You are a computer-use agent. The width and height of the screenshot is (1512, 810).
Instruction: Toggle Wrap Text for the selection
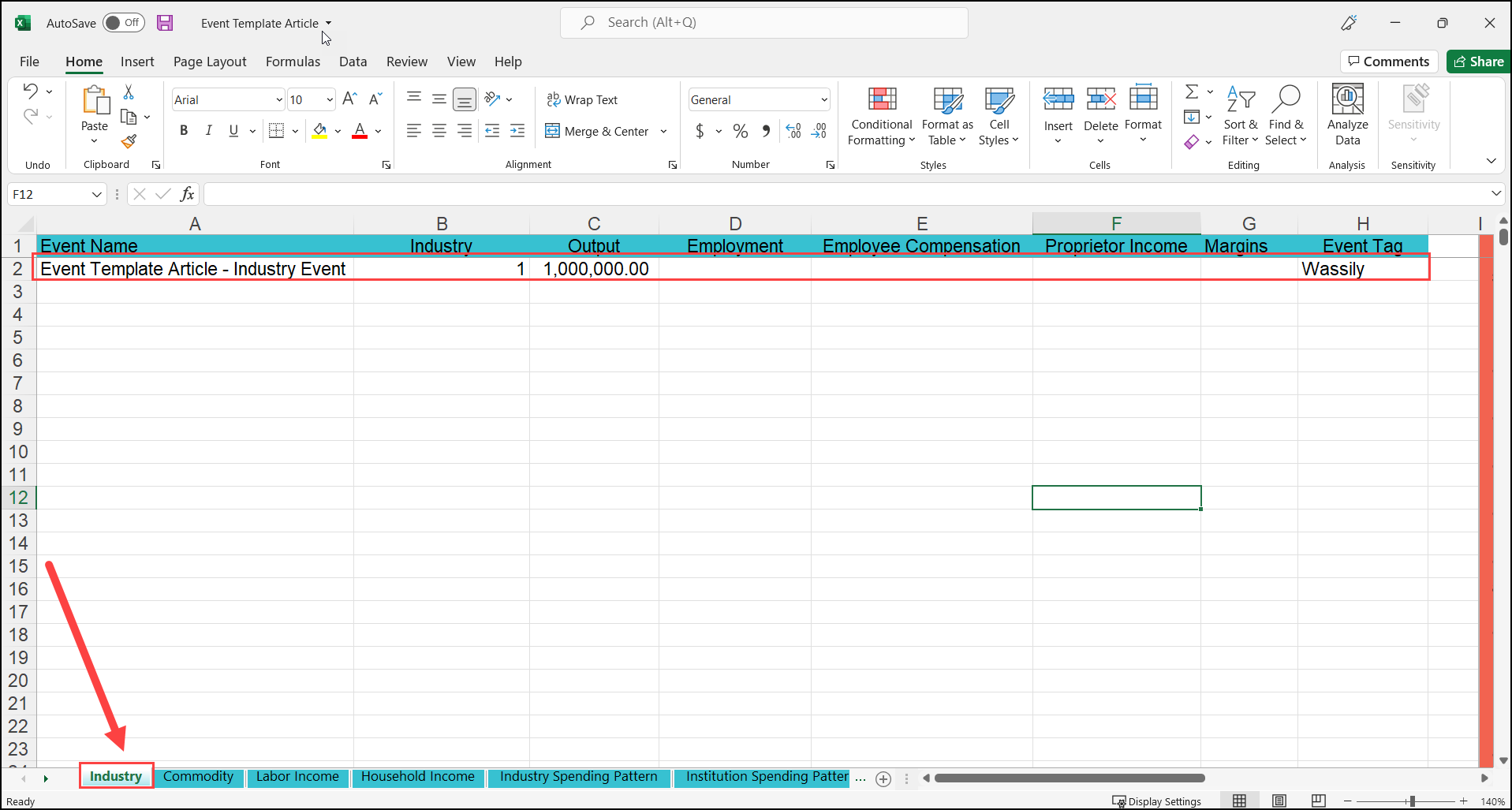[582, 99]
